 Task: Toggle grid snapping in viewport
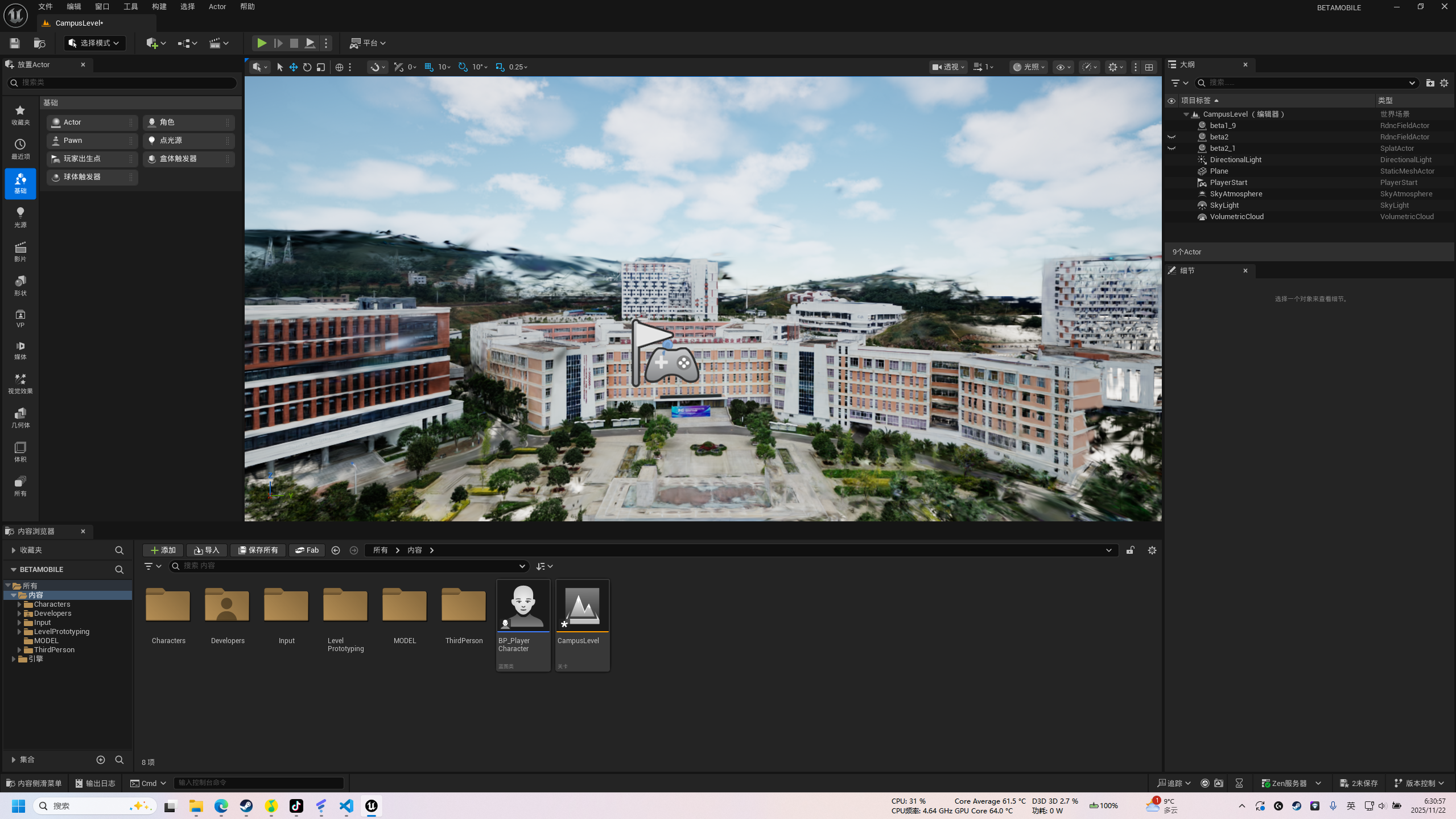point(429,67)
